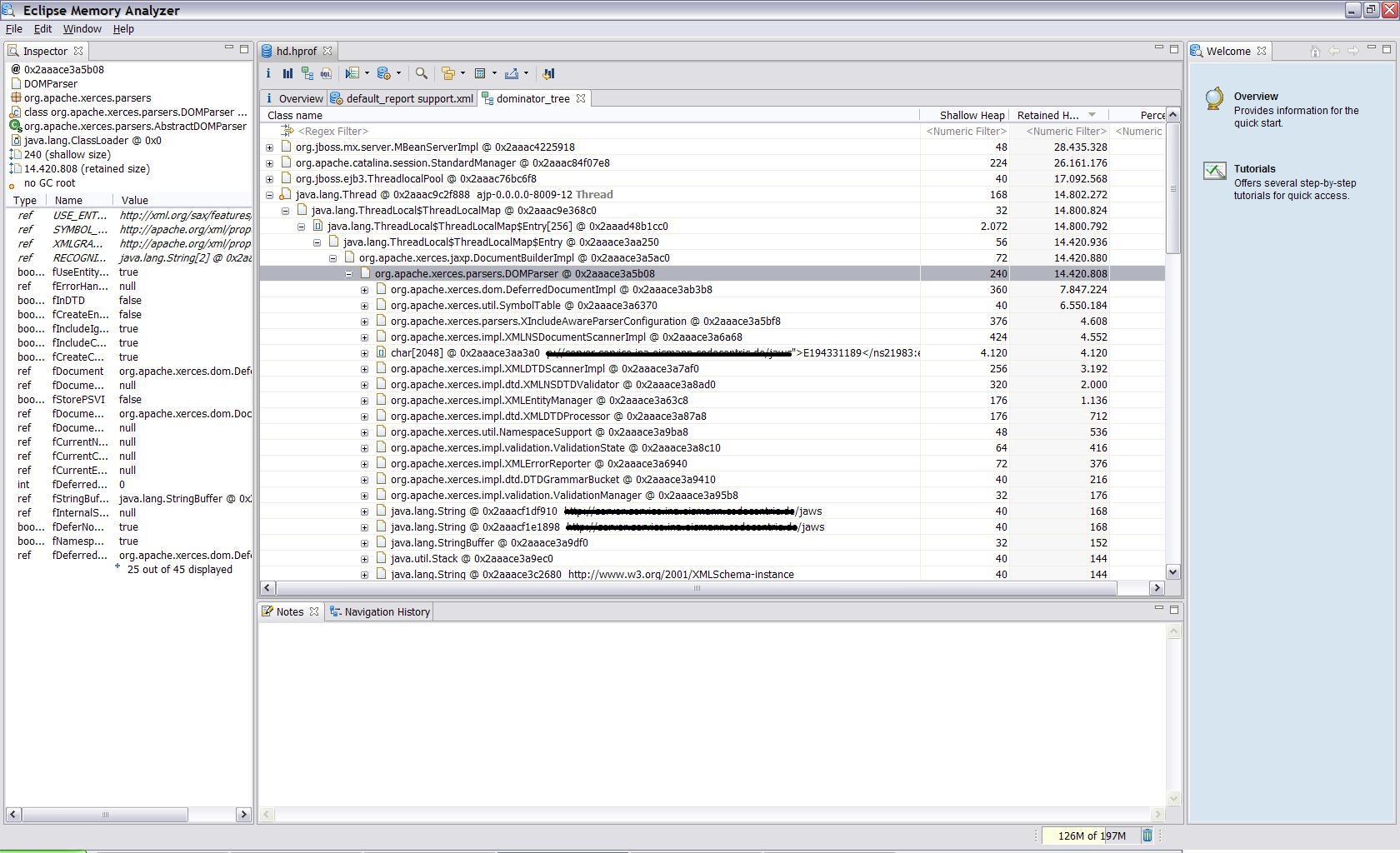The image size is (1400, 853).
Task: Open the histogram toolbar icon
Action: tap(287, 73)
